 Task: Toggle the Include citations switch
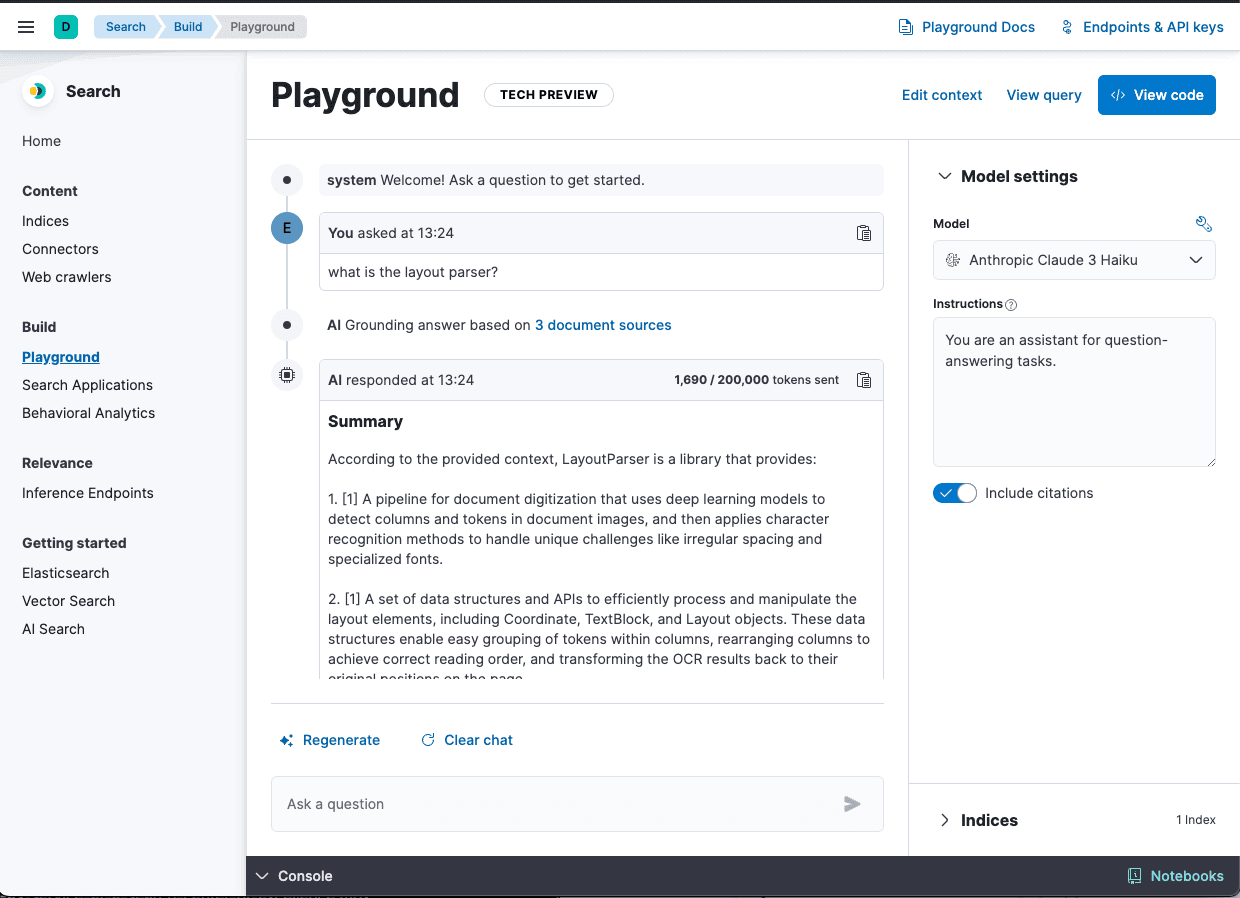click(x=954, y=493)
